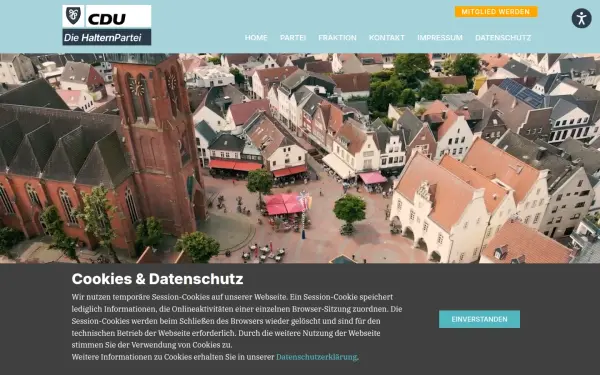
Task: Follow the Datenschutzerklärung link
Action: click(316, 357)
